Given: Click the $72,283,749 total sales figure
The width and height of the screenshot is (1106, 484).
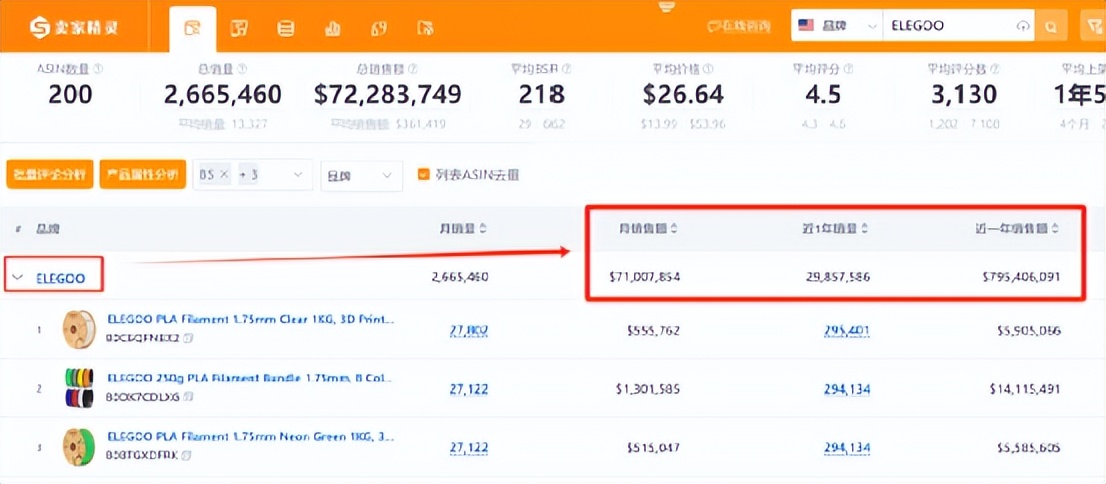Looking at the screenshot, I should point(388,95).
